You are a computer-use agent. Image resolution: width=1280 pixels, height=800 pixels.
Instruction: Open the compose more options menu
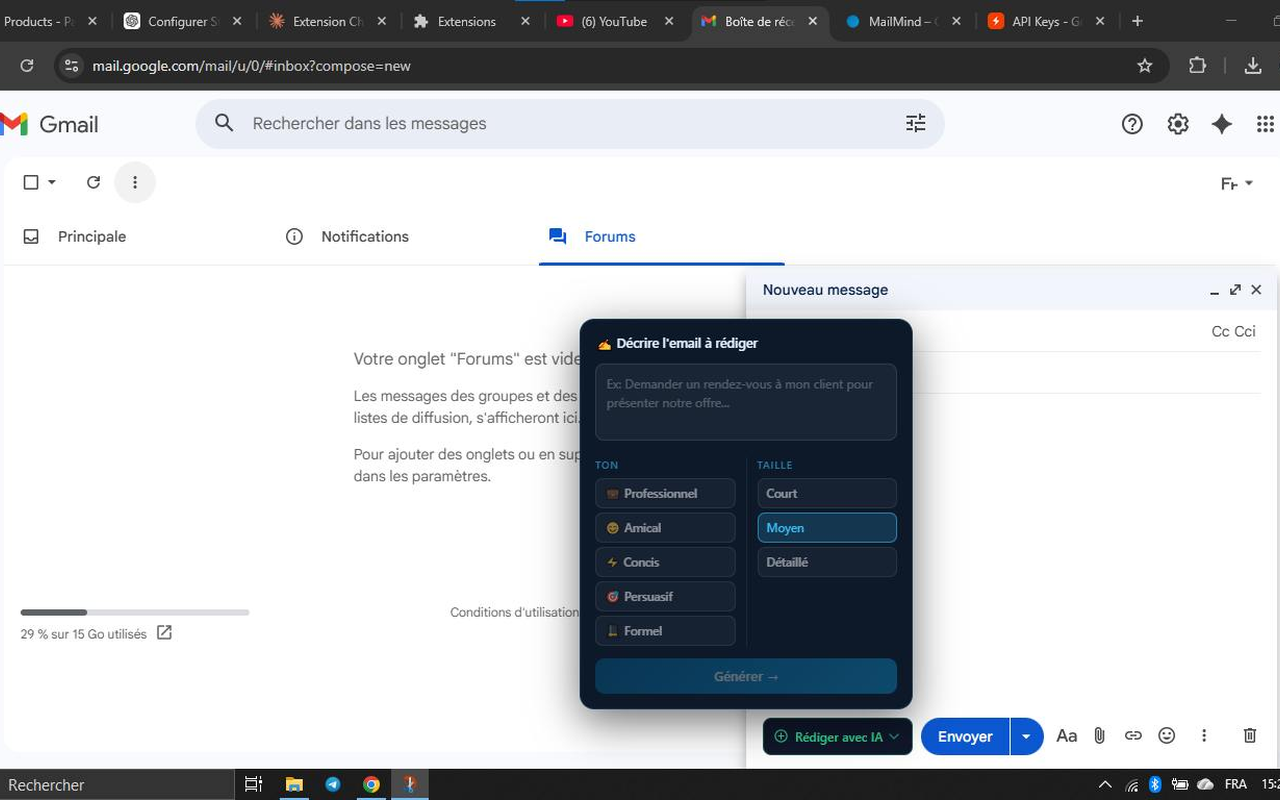coord(1204,736)
